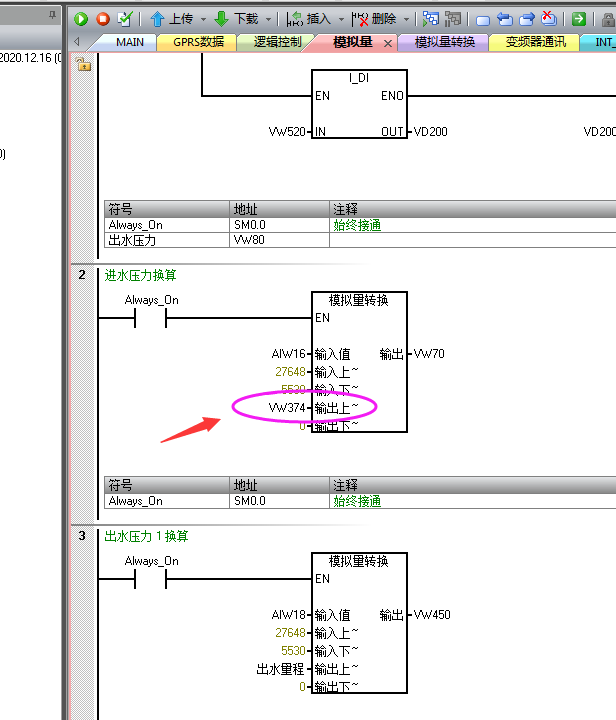
Task: Click the Always_On contact in network 3
Action: coord(150,580)
